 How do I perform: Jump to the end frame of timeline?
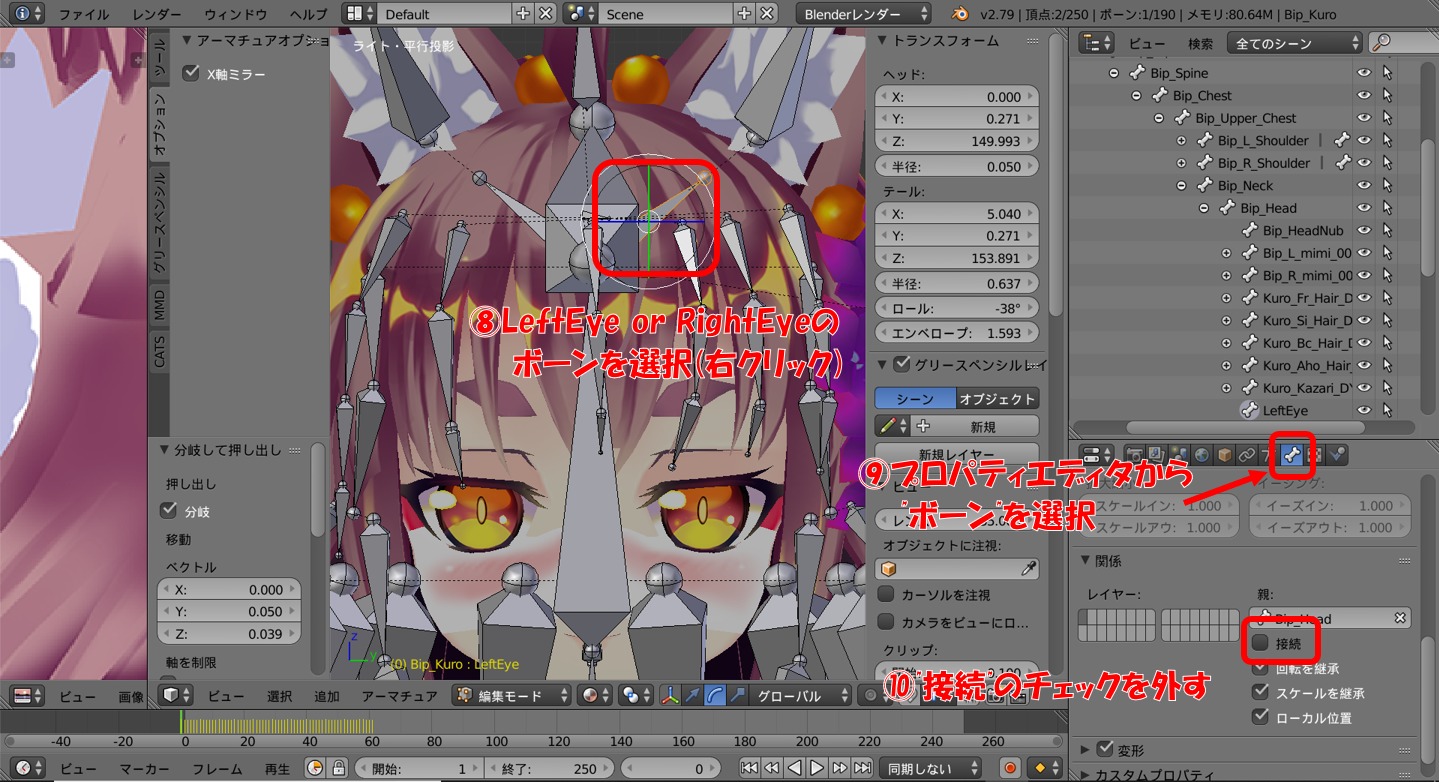(861, 768)
